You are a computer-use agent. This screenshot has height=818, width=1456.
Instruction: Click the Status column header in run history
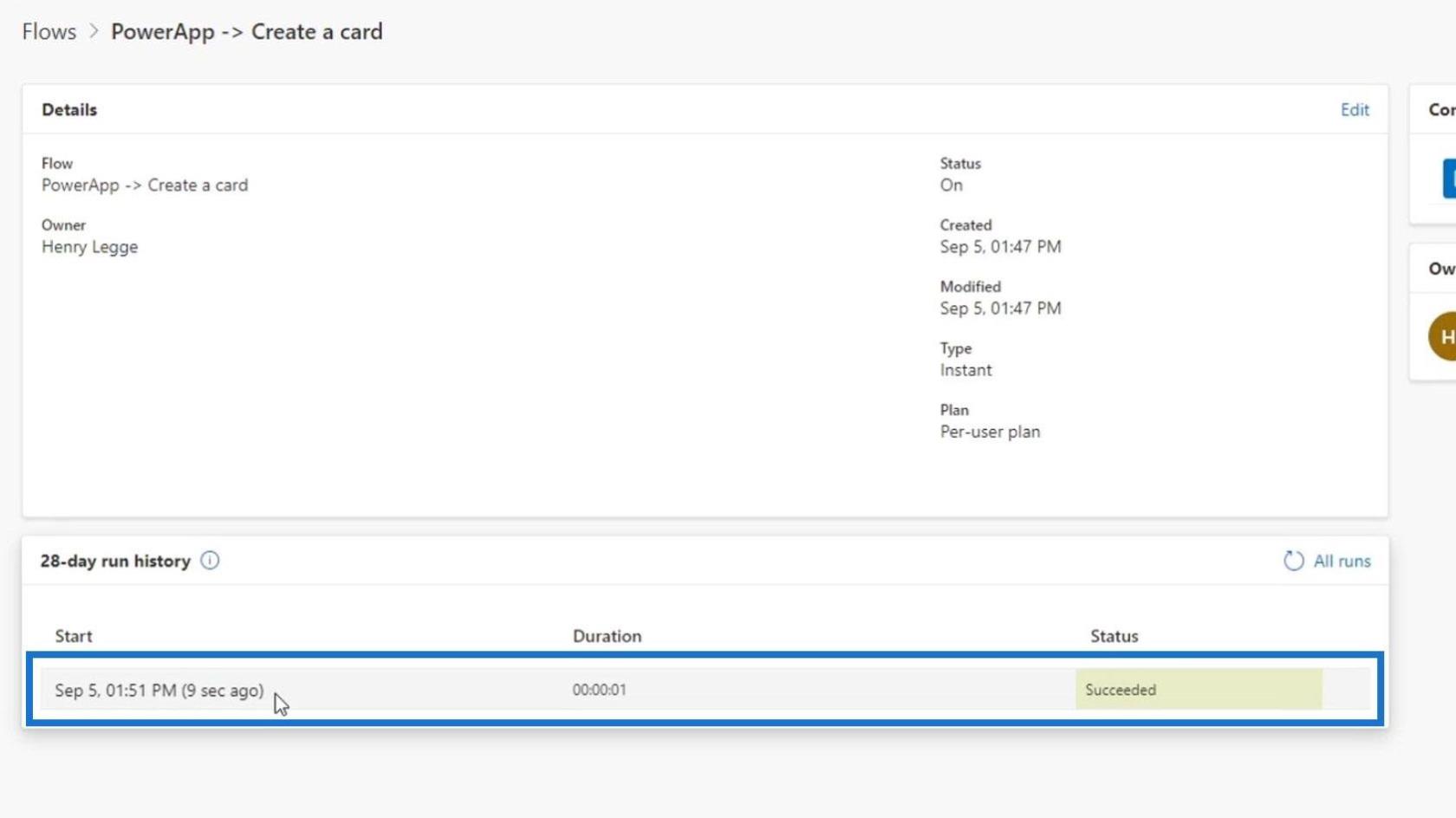coord(1114,636)
